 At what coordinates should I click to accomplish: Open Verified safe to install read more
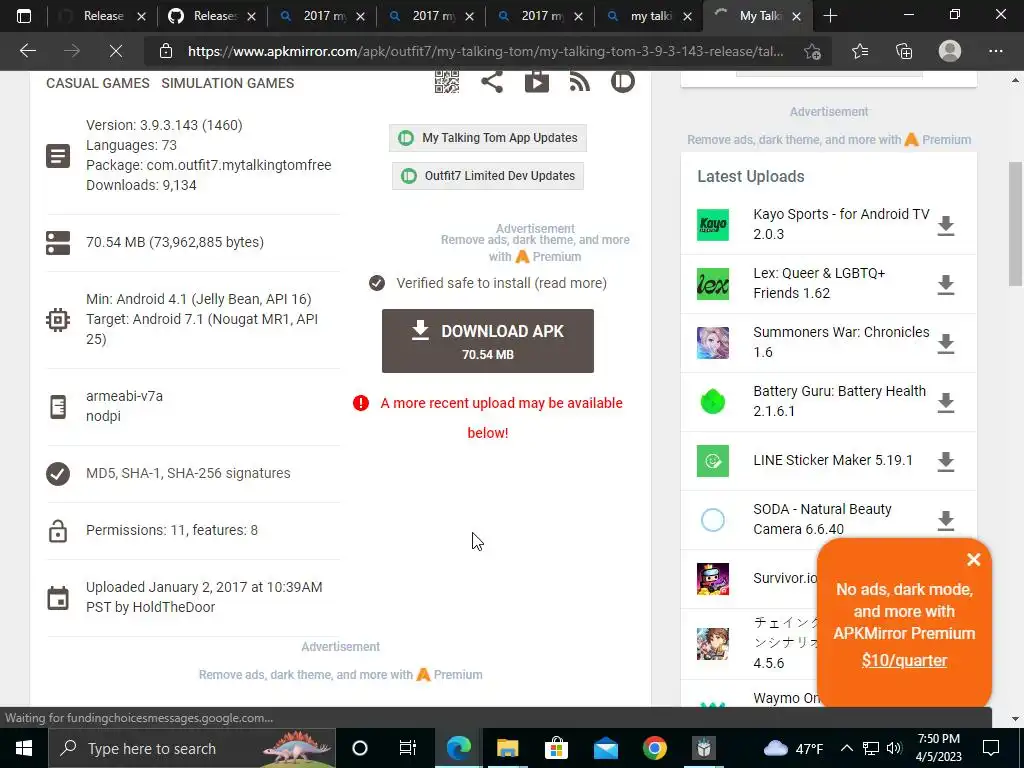[x=501, y=283]
